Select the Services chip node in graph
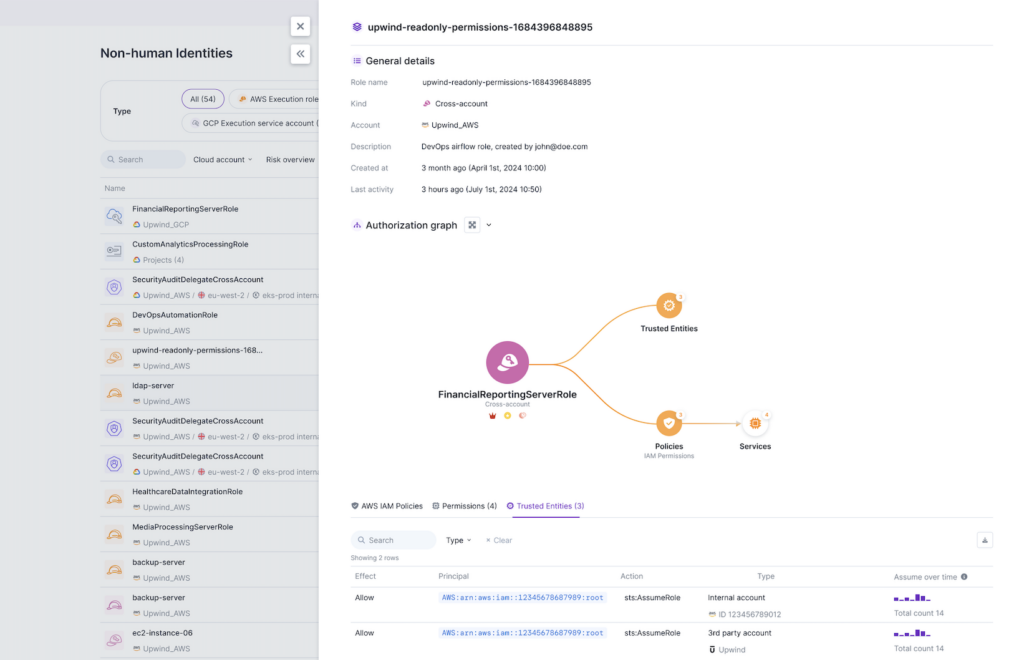Screen dimensions: 1024x660 click(x=755, y=423)
